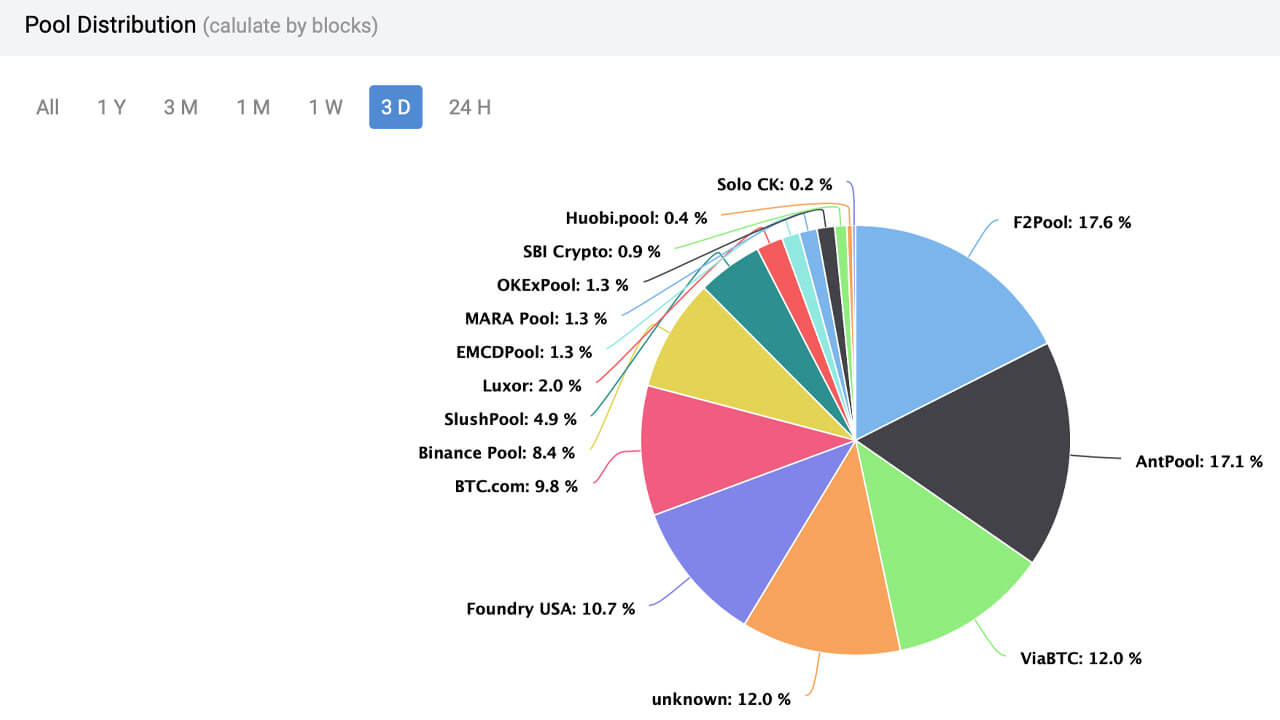Click the SlushPool: 4.9 % label
The width and height of the screenshot is (1280, 720).
coord(511,419)
